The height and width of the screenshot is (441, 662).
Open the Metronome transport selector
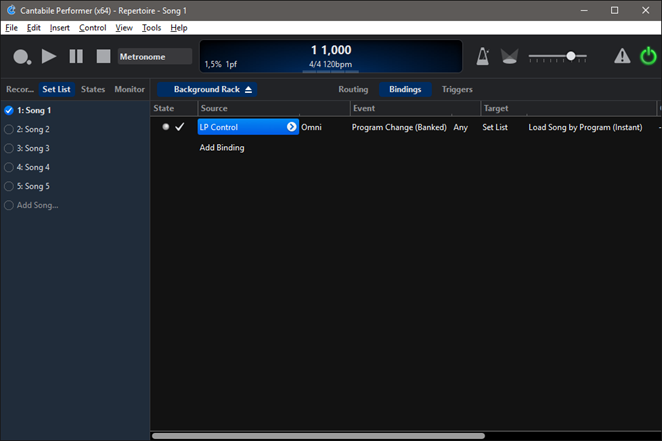[155, 57]
